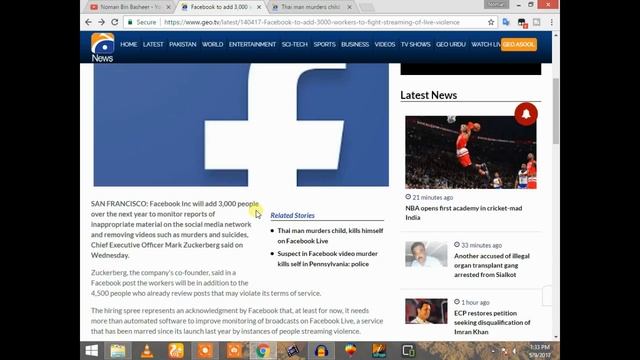Open the HOME menu item

click(x=129, y=44)
